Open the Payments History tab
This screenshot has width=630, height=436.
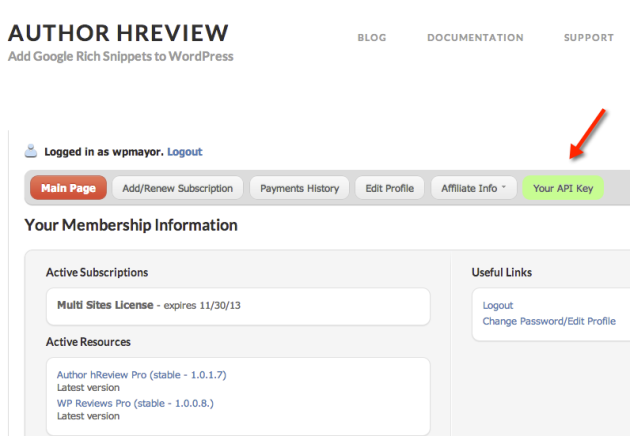[300, 188]
